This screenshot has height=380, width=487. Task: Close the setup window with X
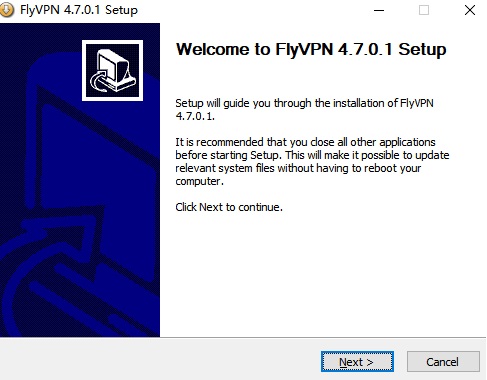point(470,10)
